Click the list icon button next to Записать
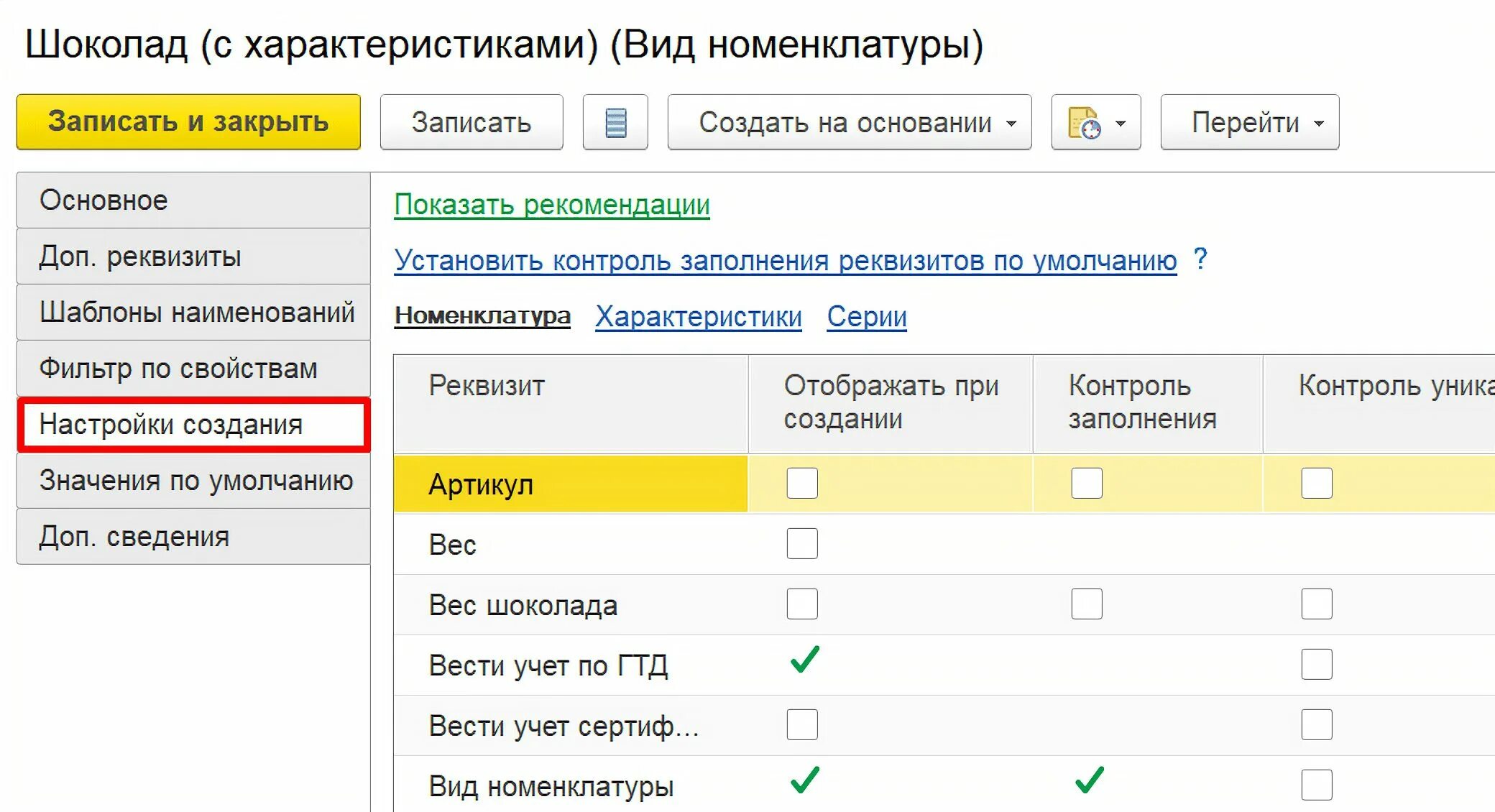 click(x=615, y=123)
